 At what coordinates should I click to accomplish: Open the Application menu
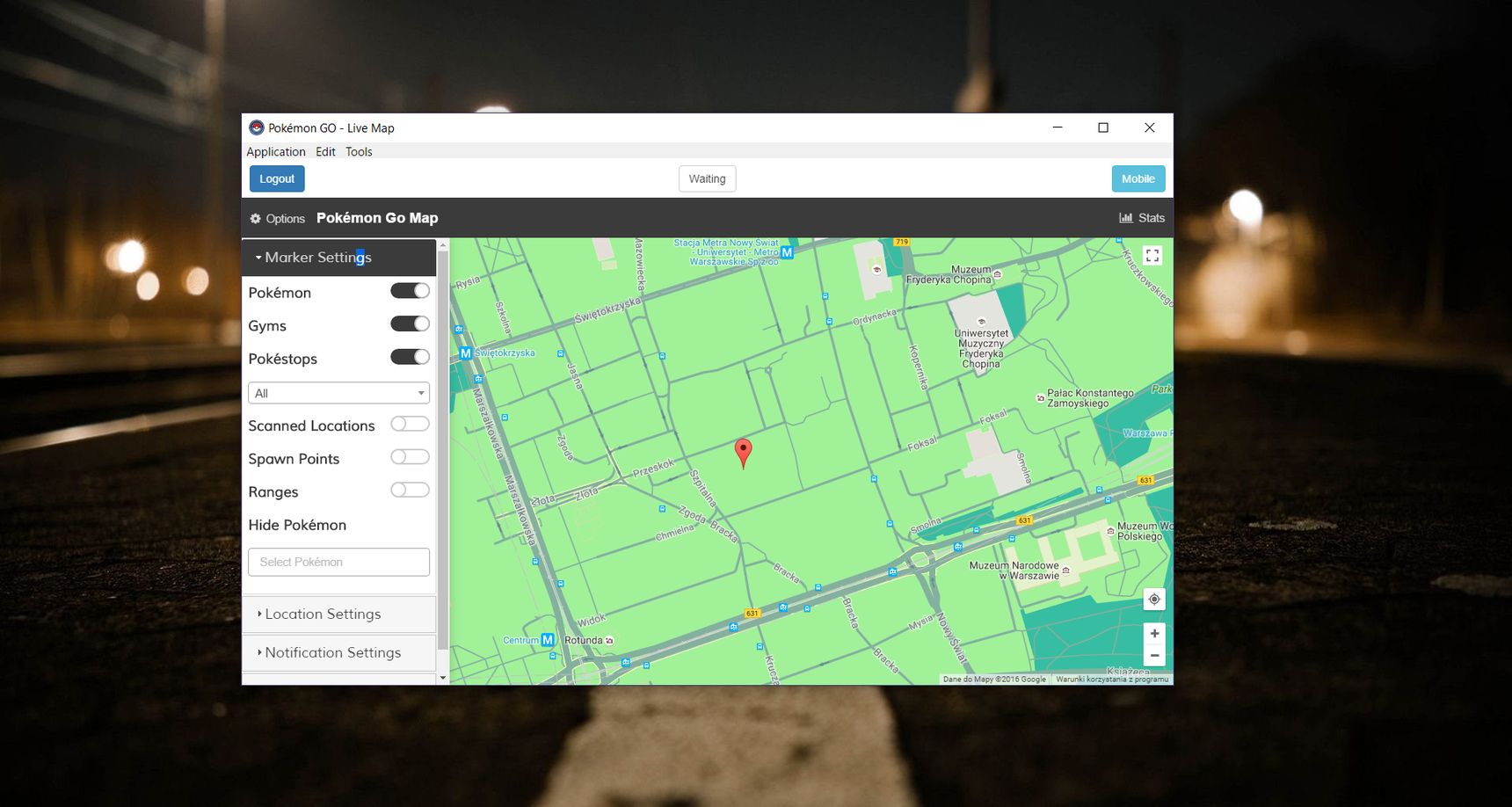tap(276, 151)
